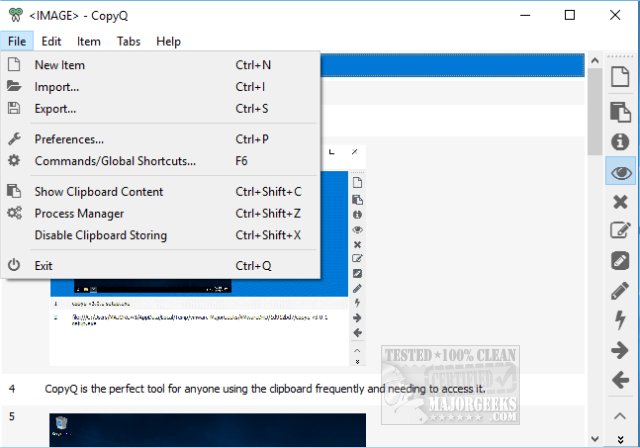Toggle Disable Clipboard Storing entry
The width and height of the screenshot is (640, 448).
[160, 235]
